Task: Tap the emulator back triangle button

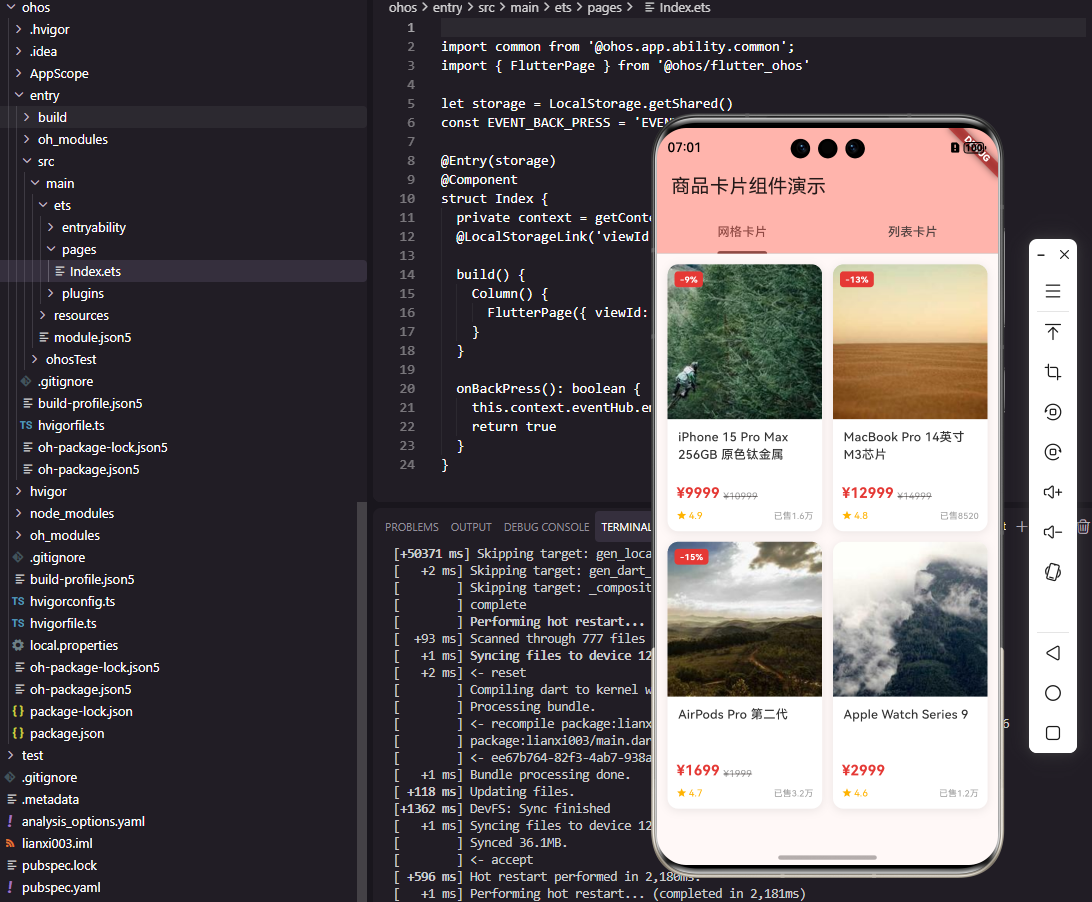Action: (x=1052, y=653)
